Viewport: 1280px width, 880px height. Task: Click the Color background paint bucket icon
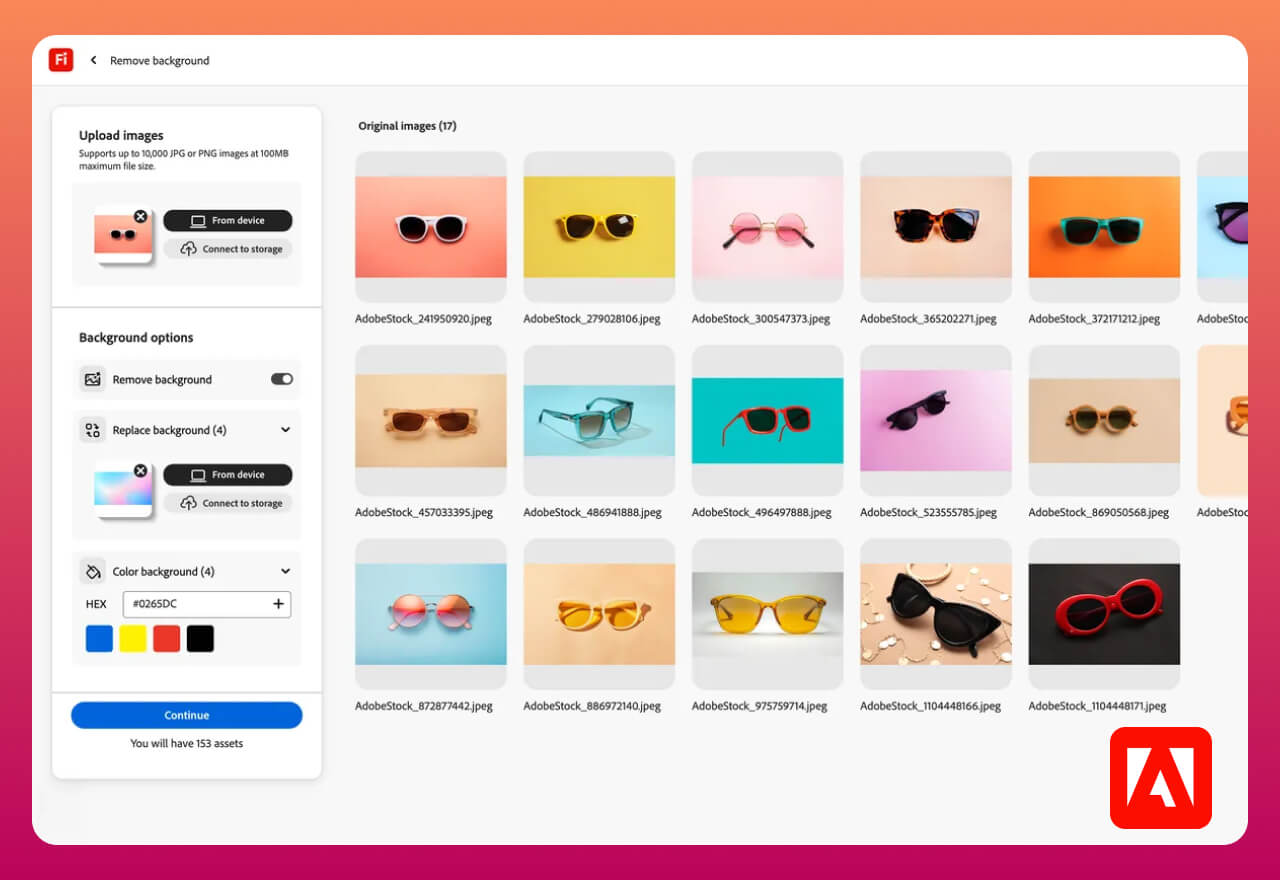(x=93, y=572)
